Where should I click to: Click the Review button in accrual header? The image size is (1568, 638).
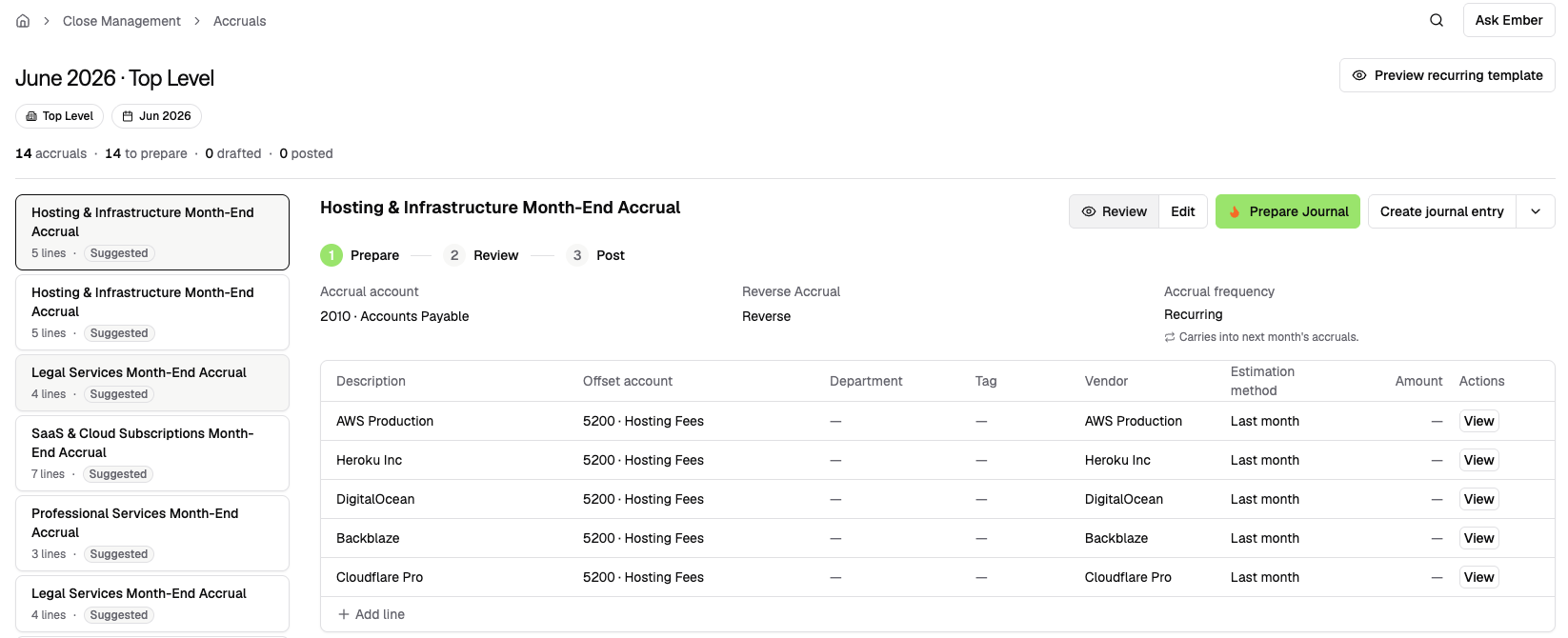(1114, 211)
